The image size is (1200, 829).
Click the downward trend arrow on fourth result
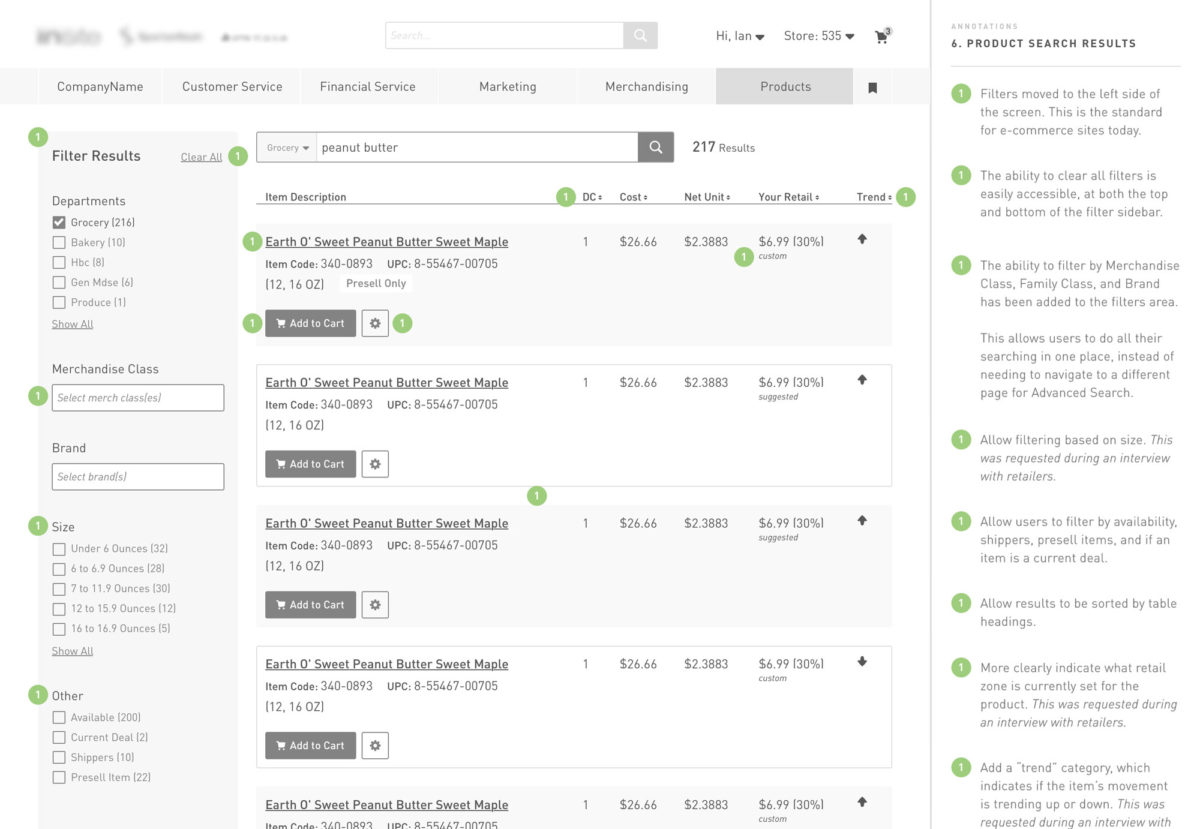(862, 660)
